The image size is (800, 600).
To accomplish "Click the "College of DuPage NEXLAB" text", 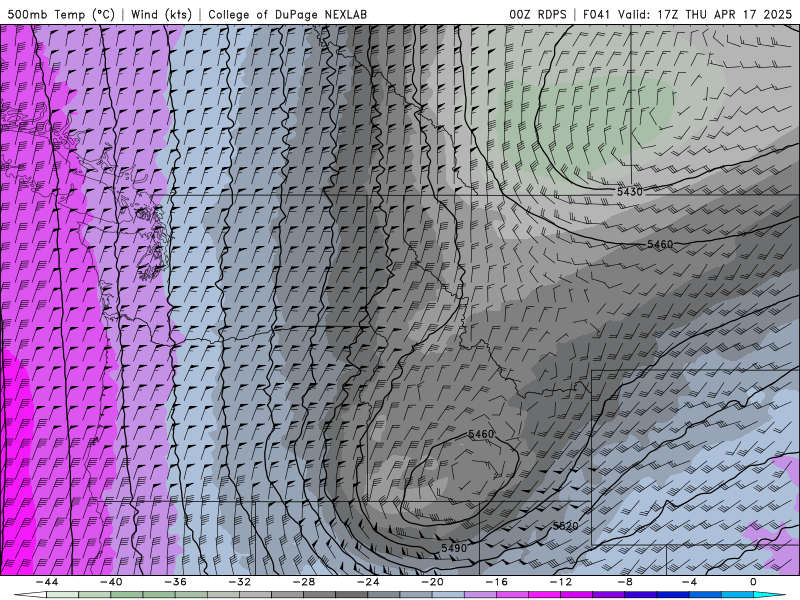I will point(287,14).
